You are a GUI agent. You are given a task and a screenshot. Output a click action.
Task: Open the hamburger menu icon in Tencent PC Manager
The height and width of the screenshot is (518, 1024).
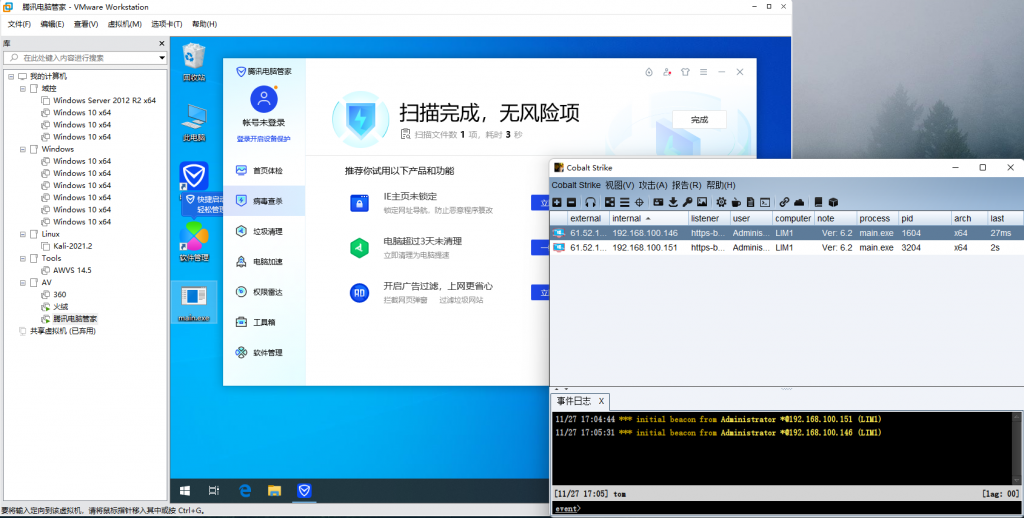pos(703,72)
